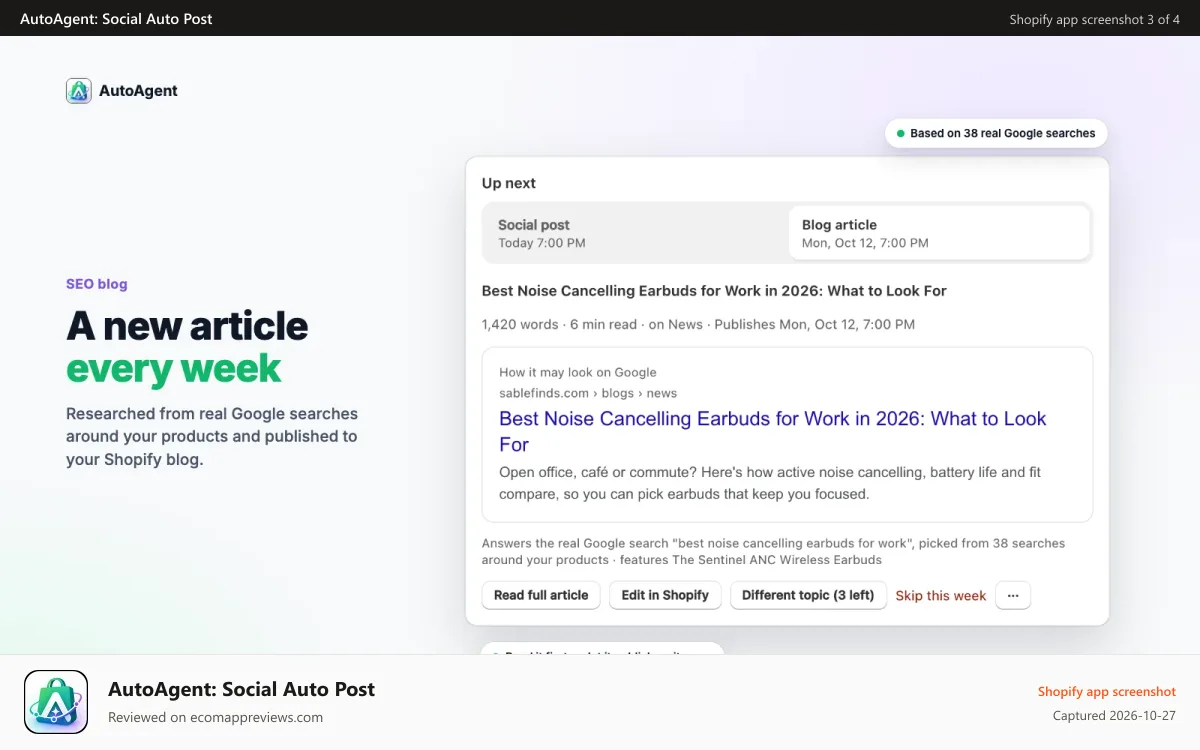Click the AutoAgent brand name text
The width and height of the screenshot is (1200, 750).
point(138,91)
